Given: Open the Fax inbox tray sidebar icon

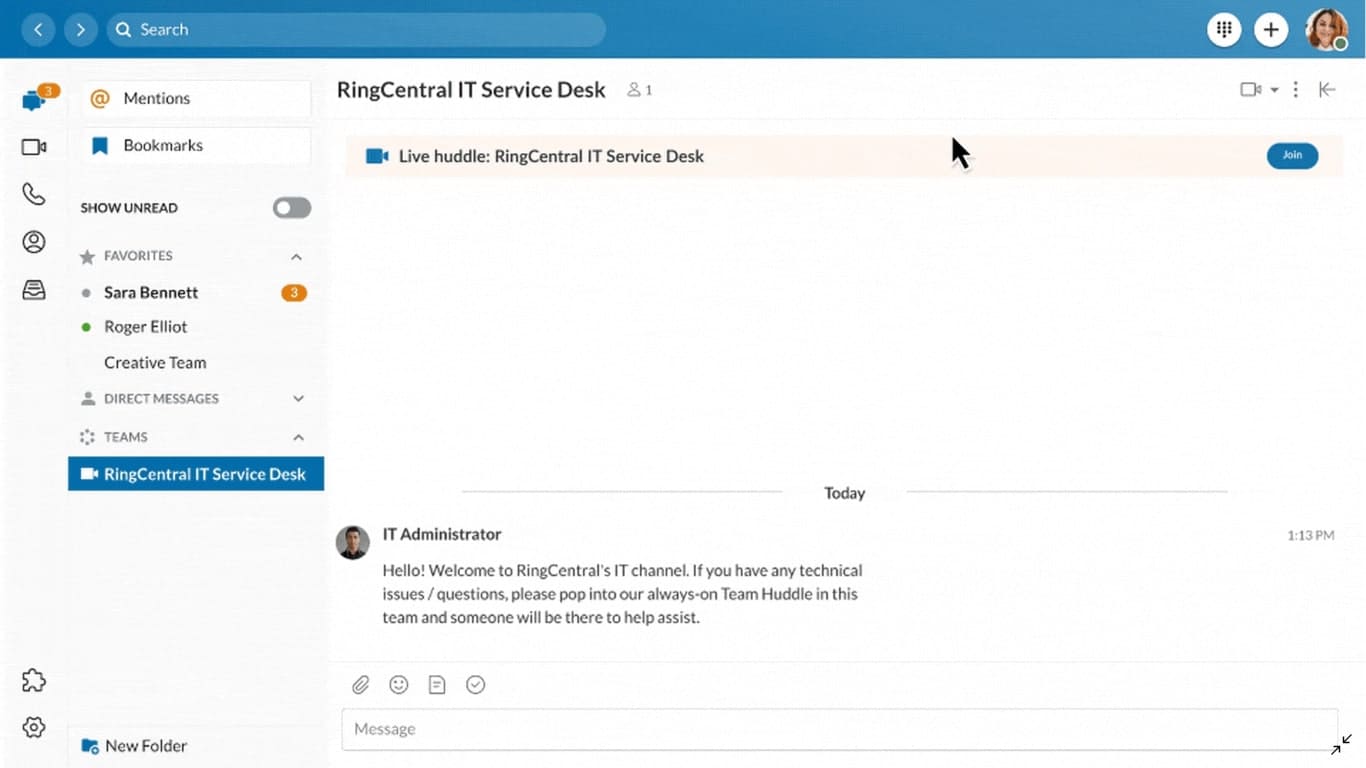Looking at the screenshot, I should tap(34, 290).
